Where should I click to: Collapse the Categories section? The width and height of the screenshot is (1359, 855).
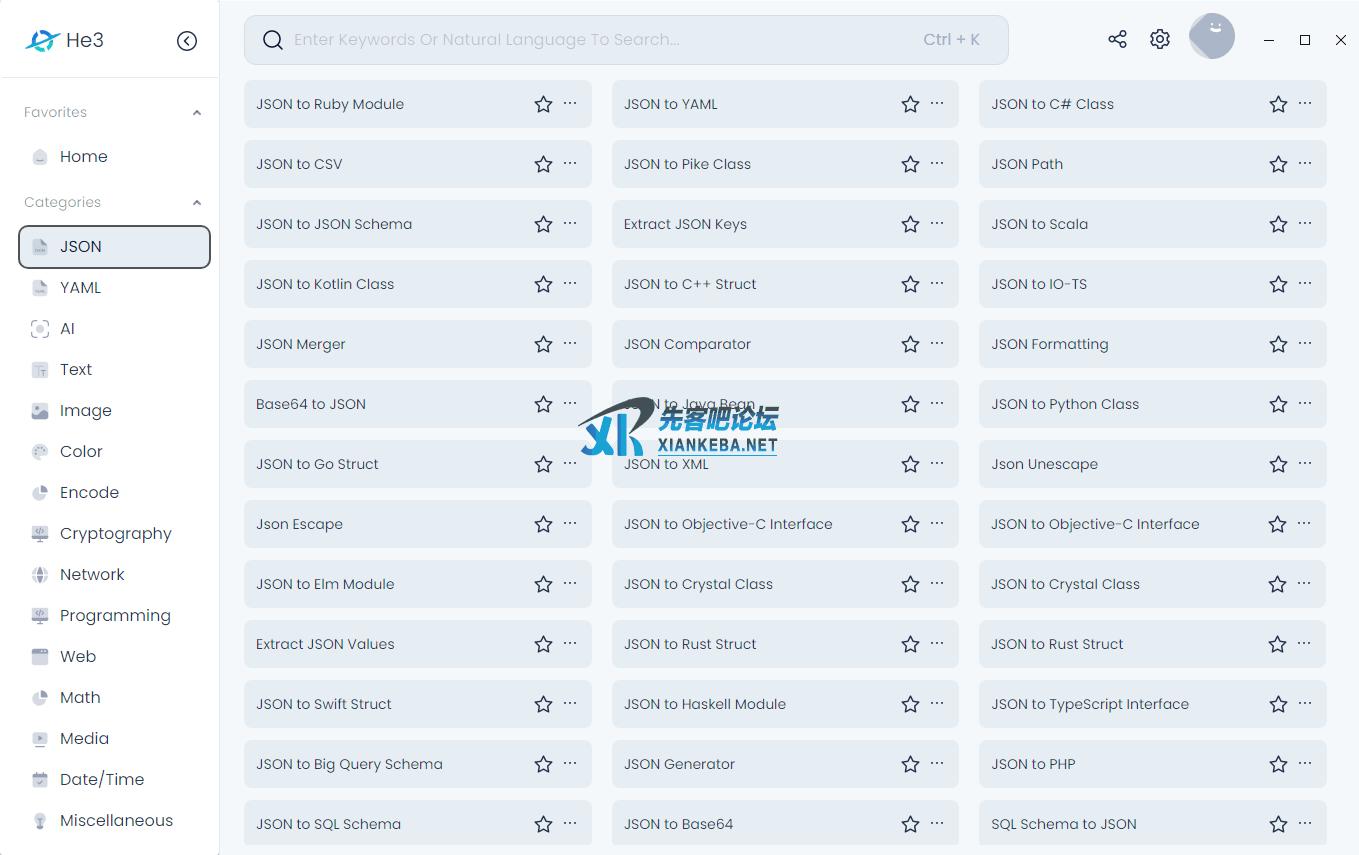click(197, 203)
